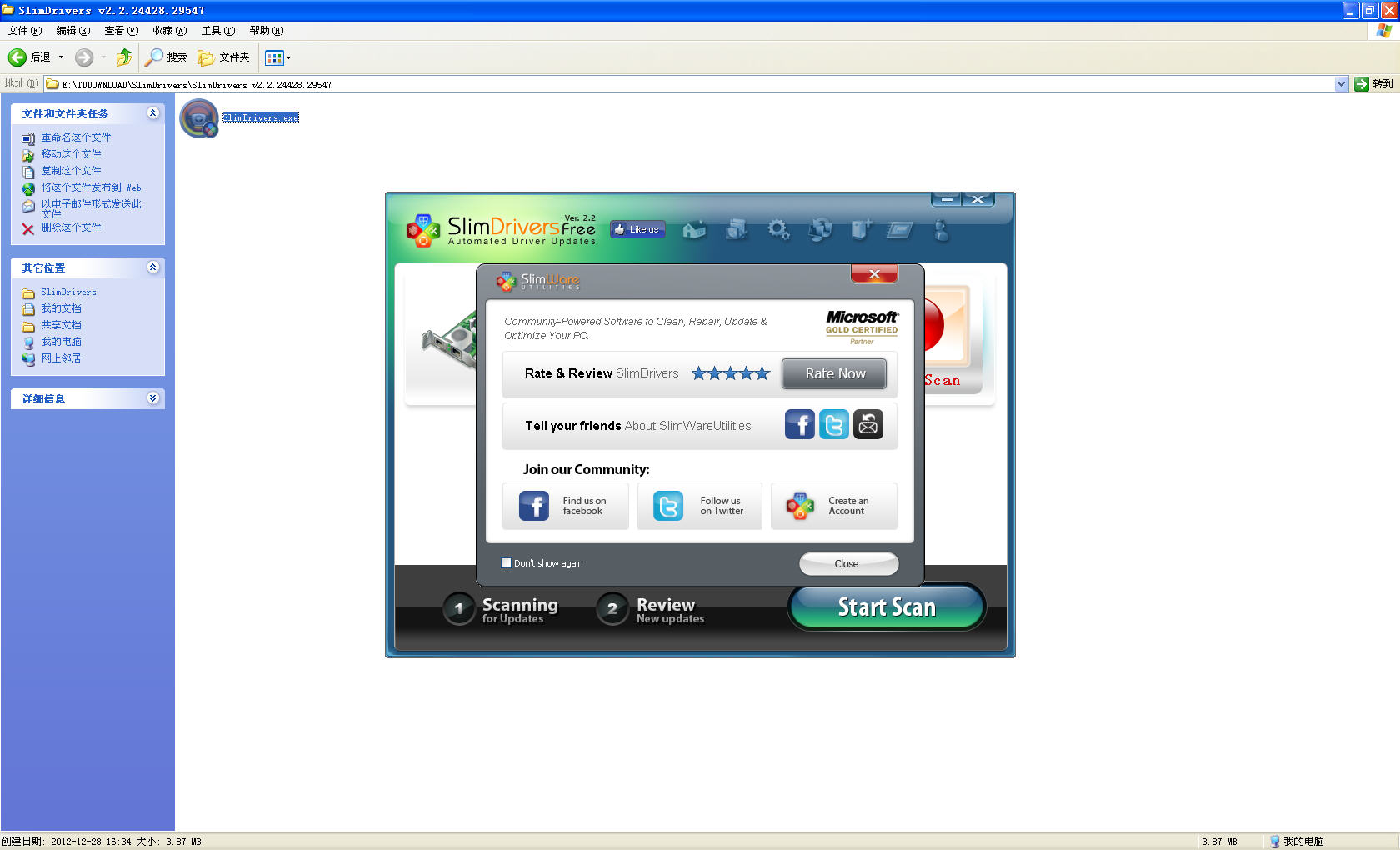
Task: Click 删除这个文件 task link
Action: pyautogui.click(x=71, y=227)
